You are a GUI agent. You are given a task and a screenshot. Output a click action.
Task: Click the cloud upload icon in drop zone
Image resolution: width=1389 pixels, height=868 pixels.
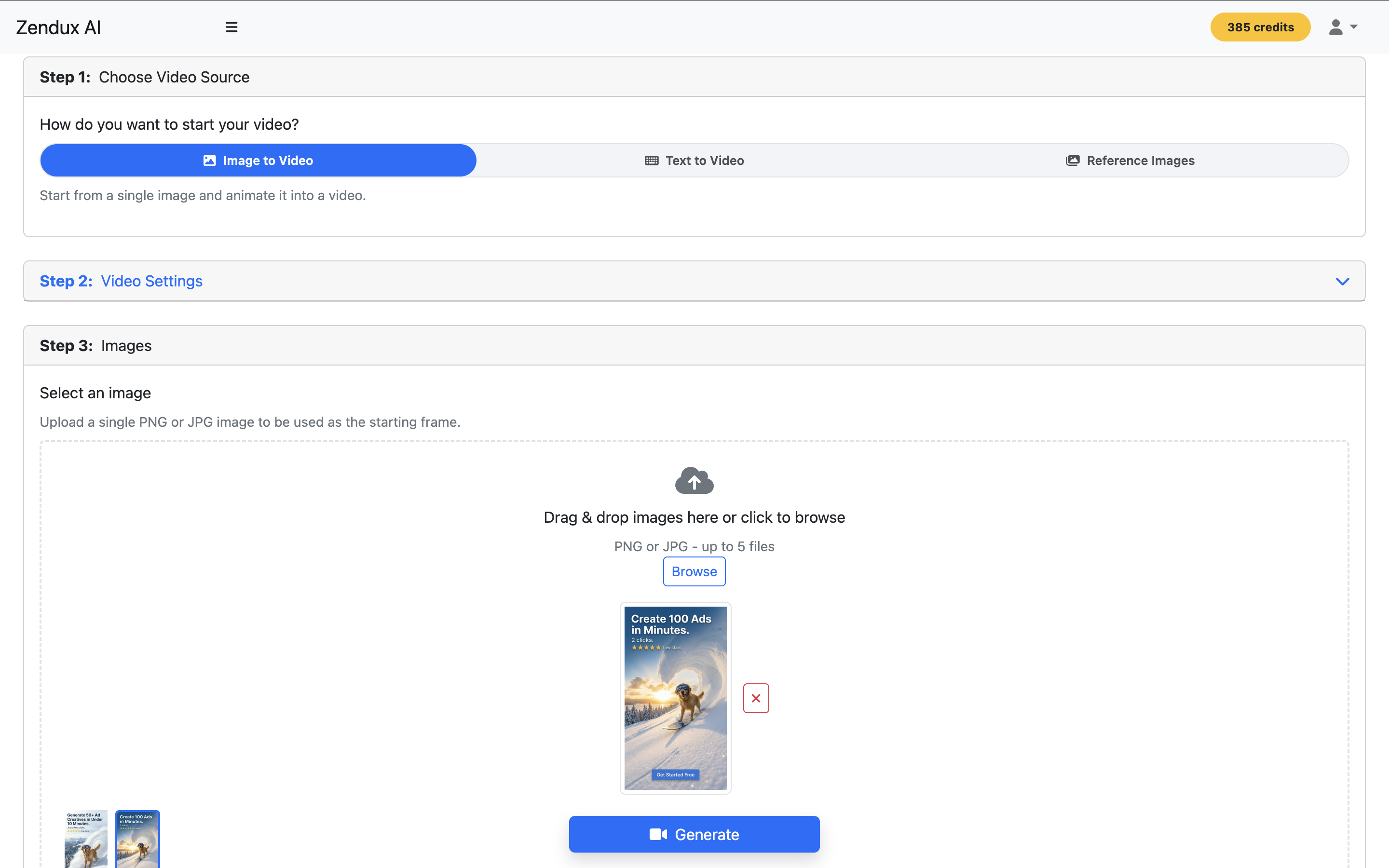pos(694,480)
